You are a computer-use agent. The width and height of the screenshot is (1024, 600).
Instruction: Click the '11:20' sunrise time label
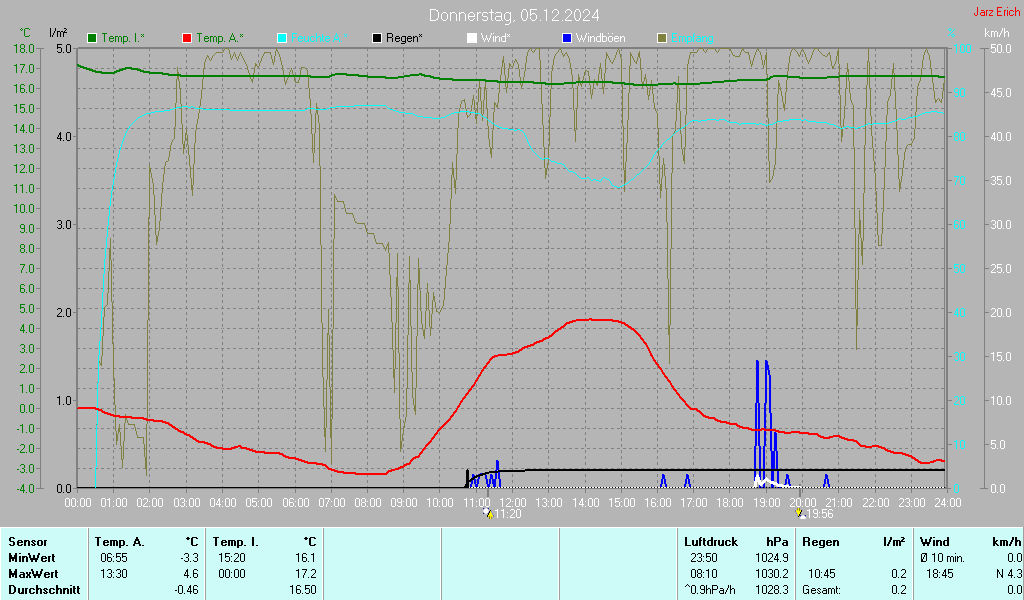pos(507,514)
